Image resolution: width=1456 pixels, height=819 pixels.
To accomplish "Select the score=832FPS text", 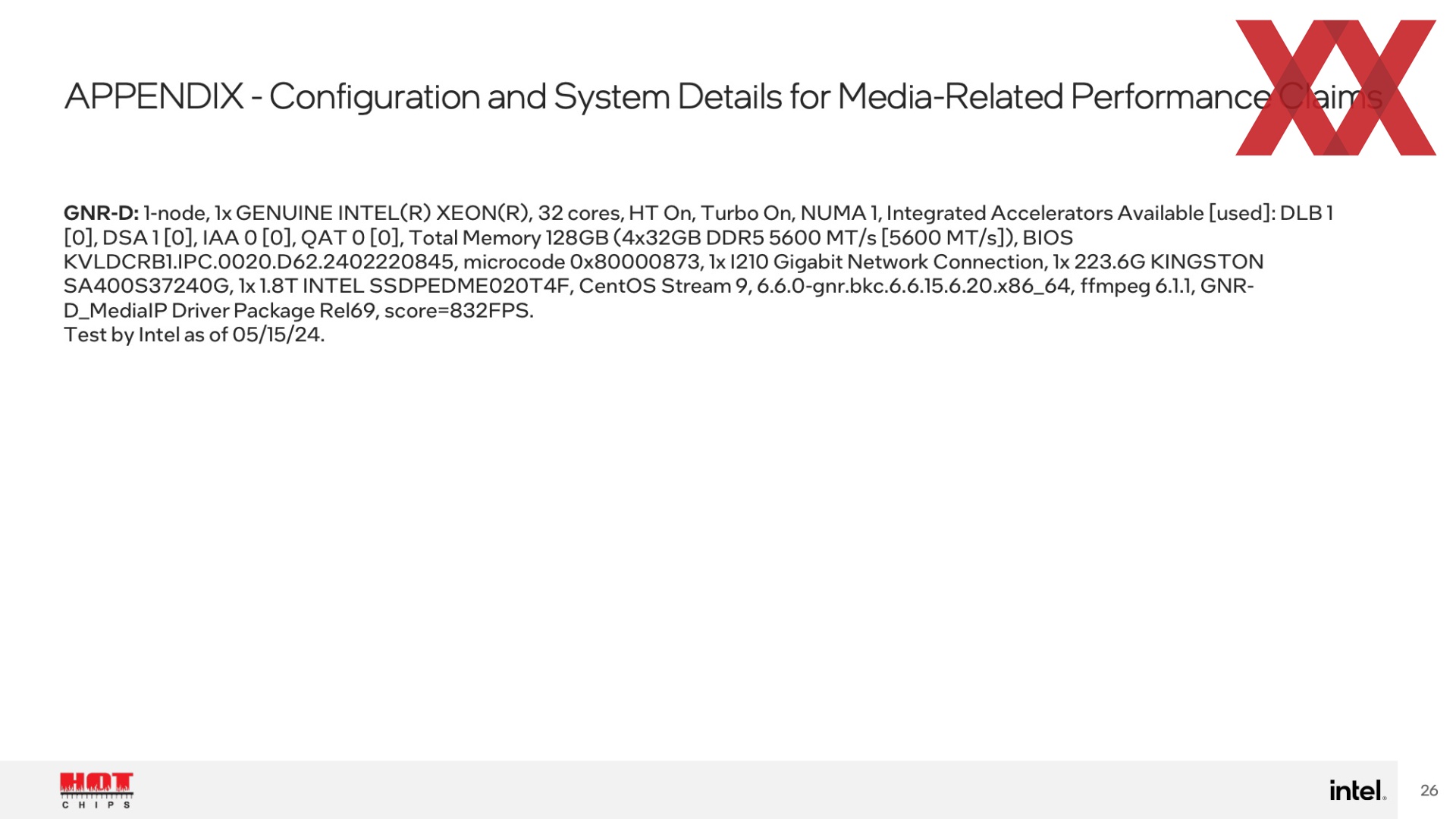I will coord(459,310).
